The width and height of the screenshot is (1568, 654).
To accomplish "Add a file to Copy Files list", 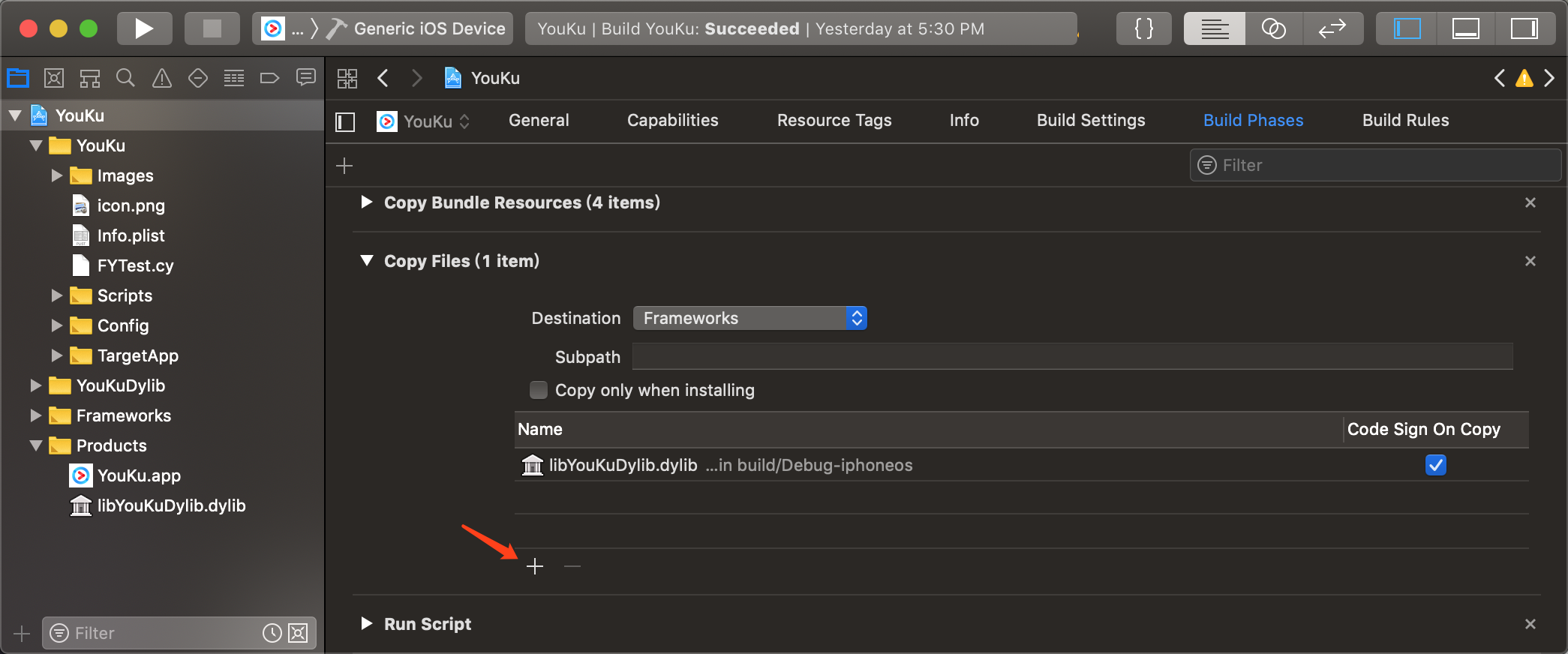I will (535, 566).
